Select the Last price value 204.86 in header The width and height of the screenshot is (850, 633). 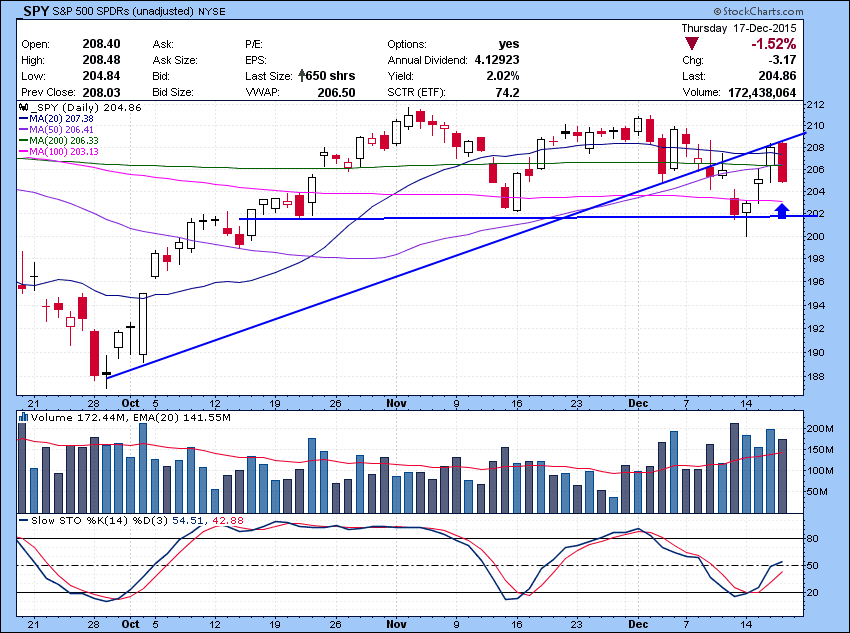point(777,76)
